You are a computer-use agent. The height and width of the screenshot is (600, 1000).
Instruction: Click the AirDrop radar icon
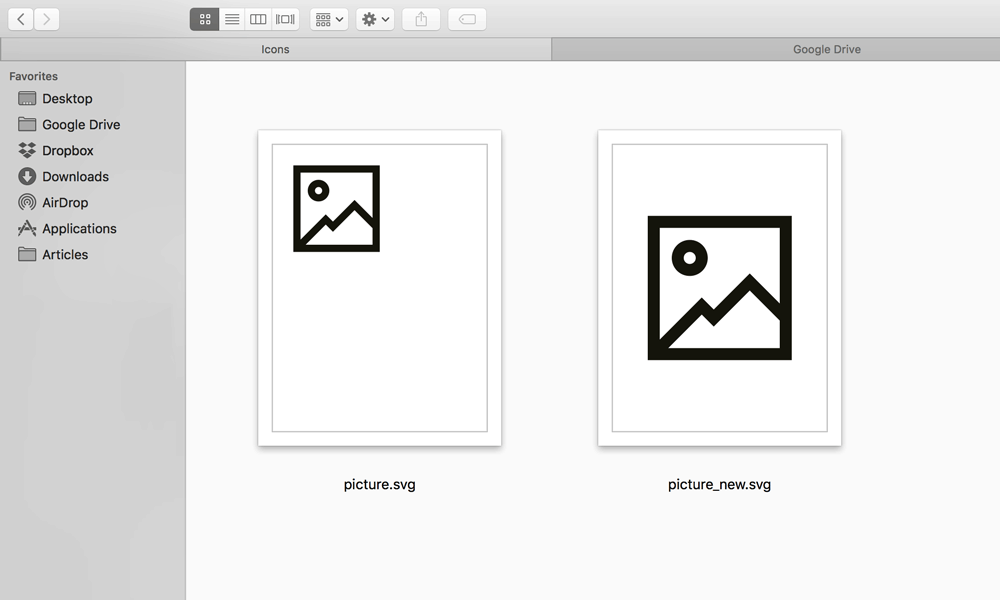tap(27, 202)
